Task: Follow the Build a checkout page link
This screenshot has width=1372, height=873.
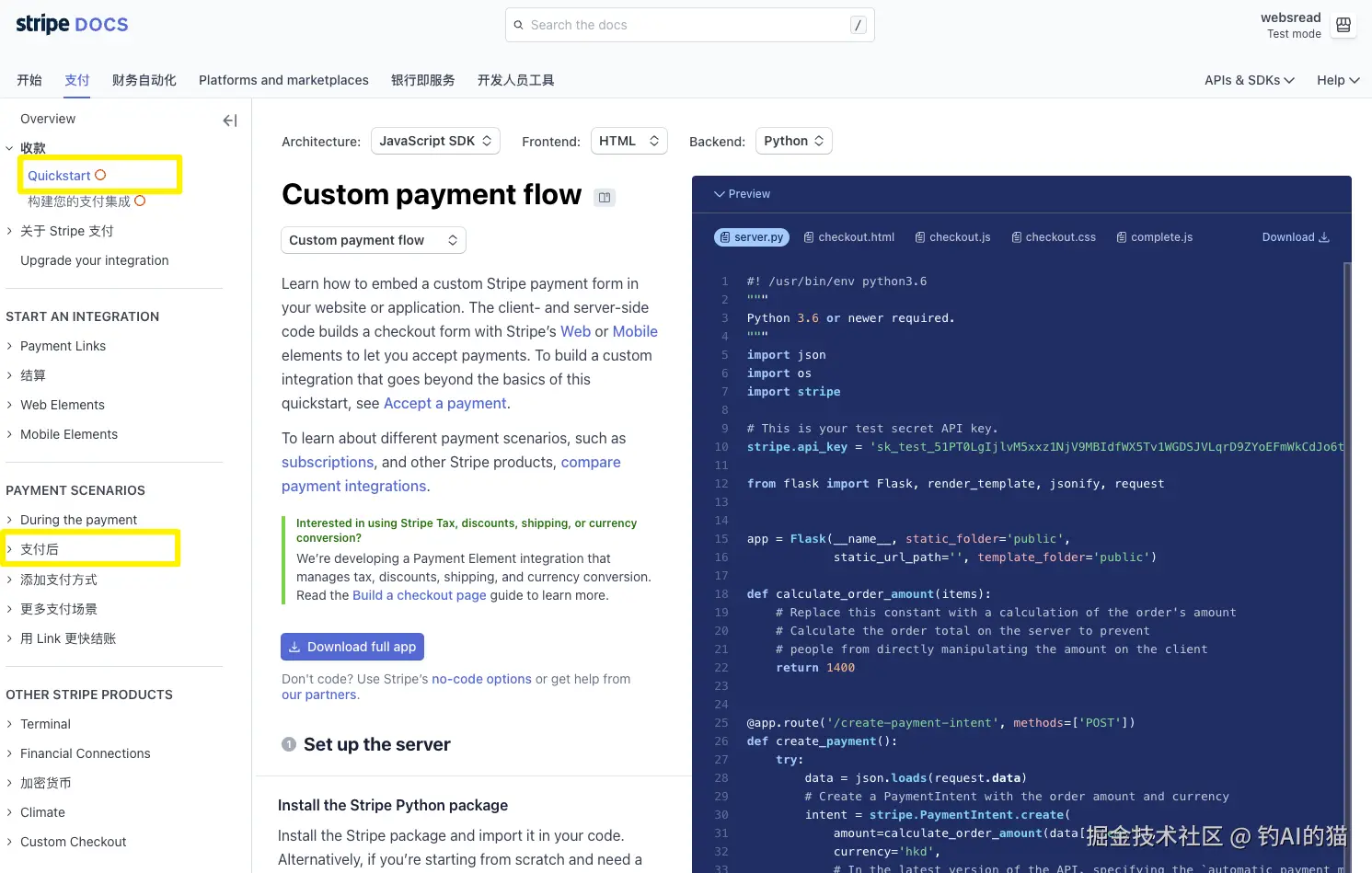Action: (x=420, y=595)
